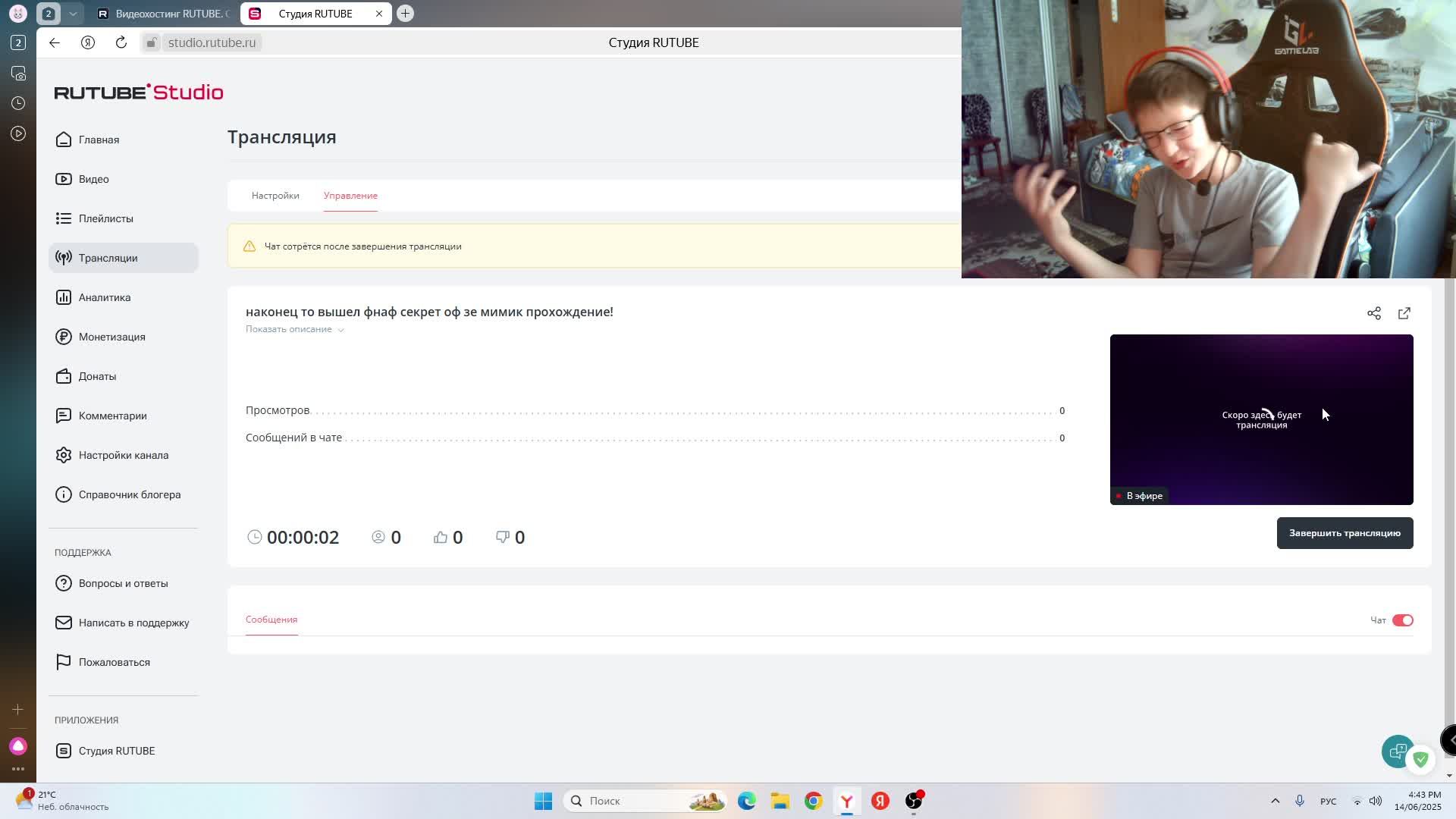Switch to Видеохостинг RUTUBE browser tab
The image size is (1456, 819).
[164, 14]
